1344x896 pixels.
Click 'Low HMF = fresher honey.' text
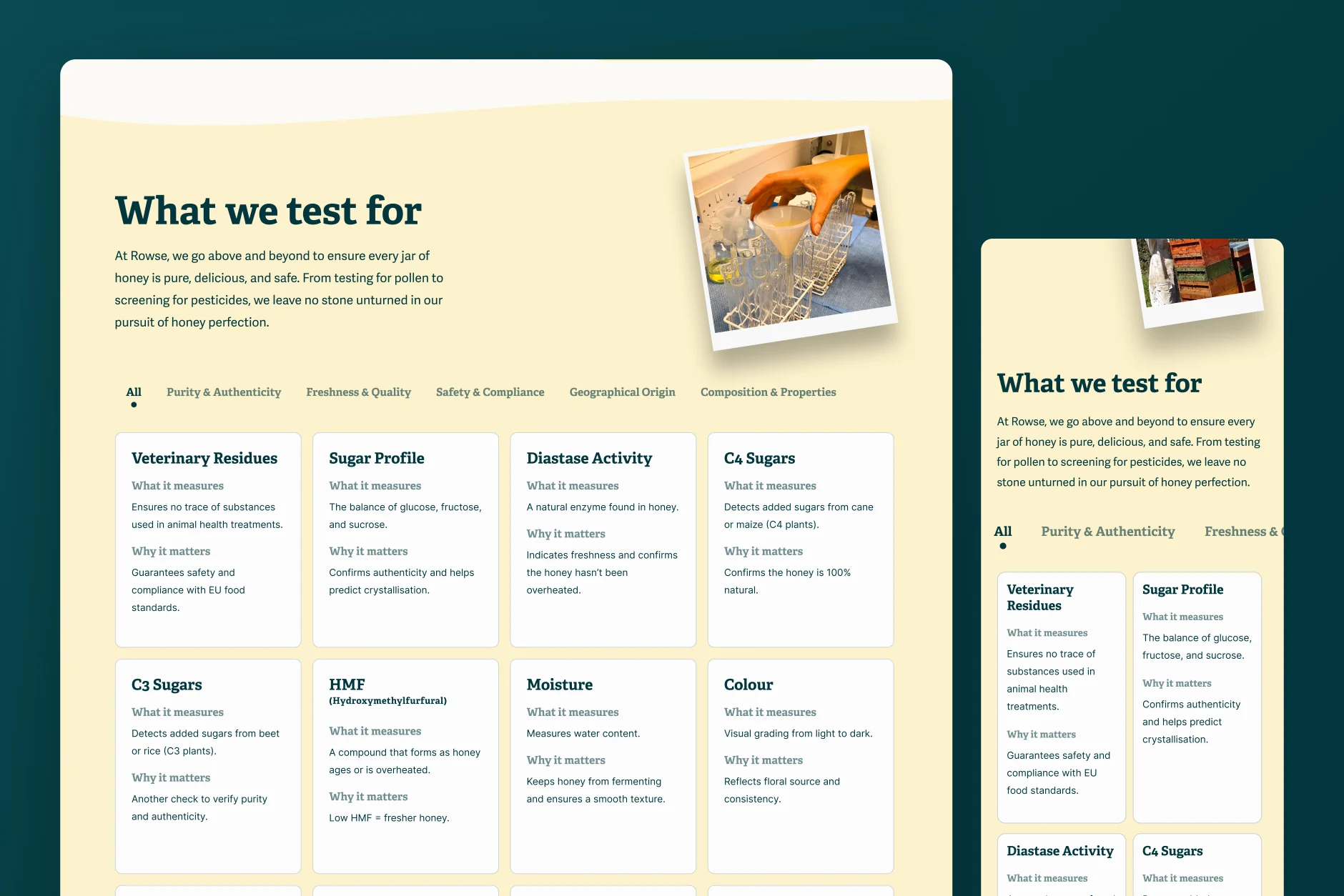click(389, 818)
